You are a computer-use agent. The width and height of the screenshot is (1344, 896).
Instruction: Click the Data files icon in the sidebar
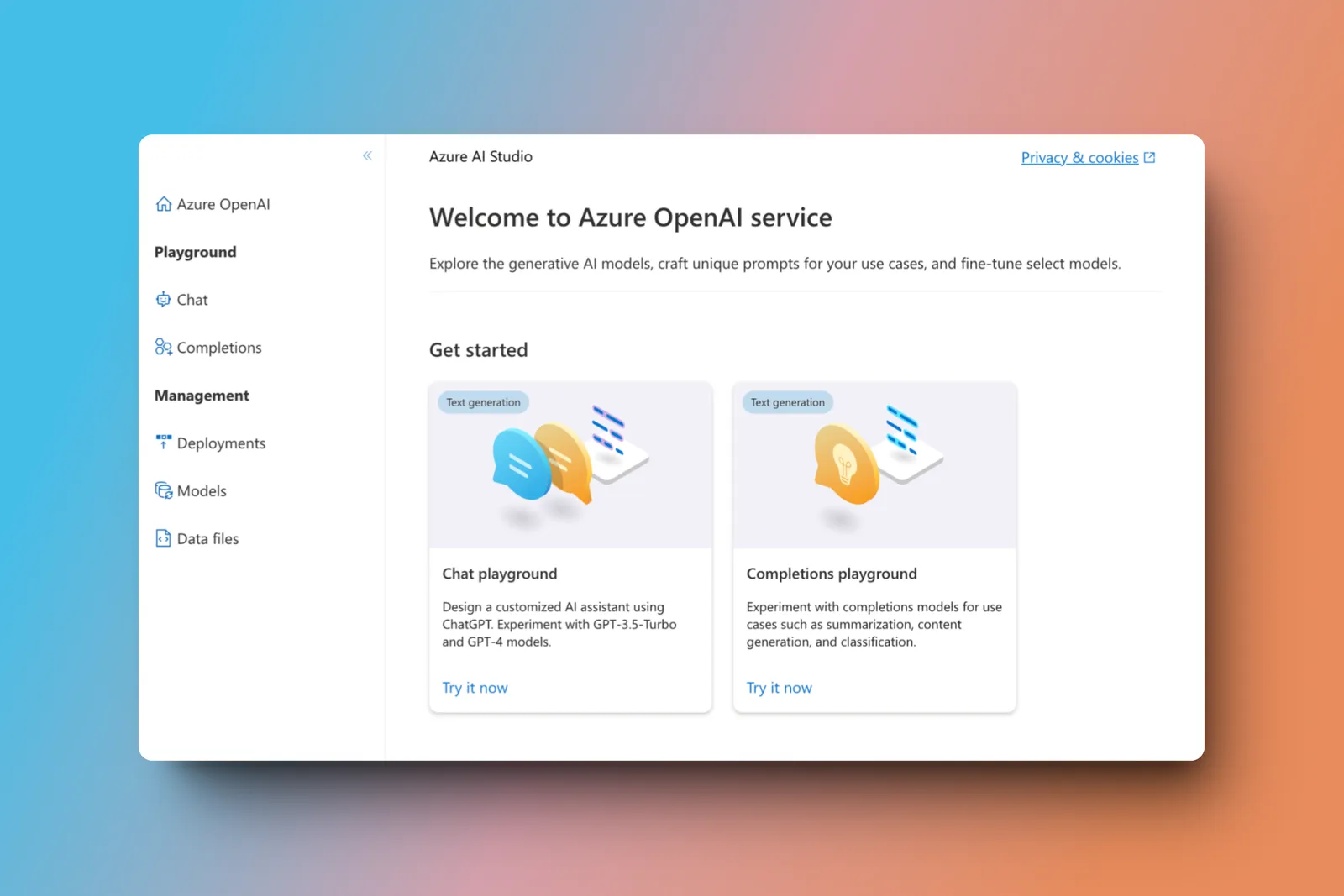coord(164,538)
